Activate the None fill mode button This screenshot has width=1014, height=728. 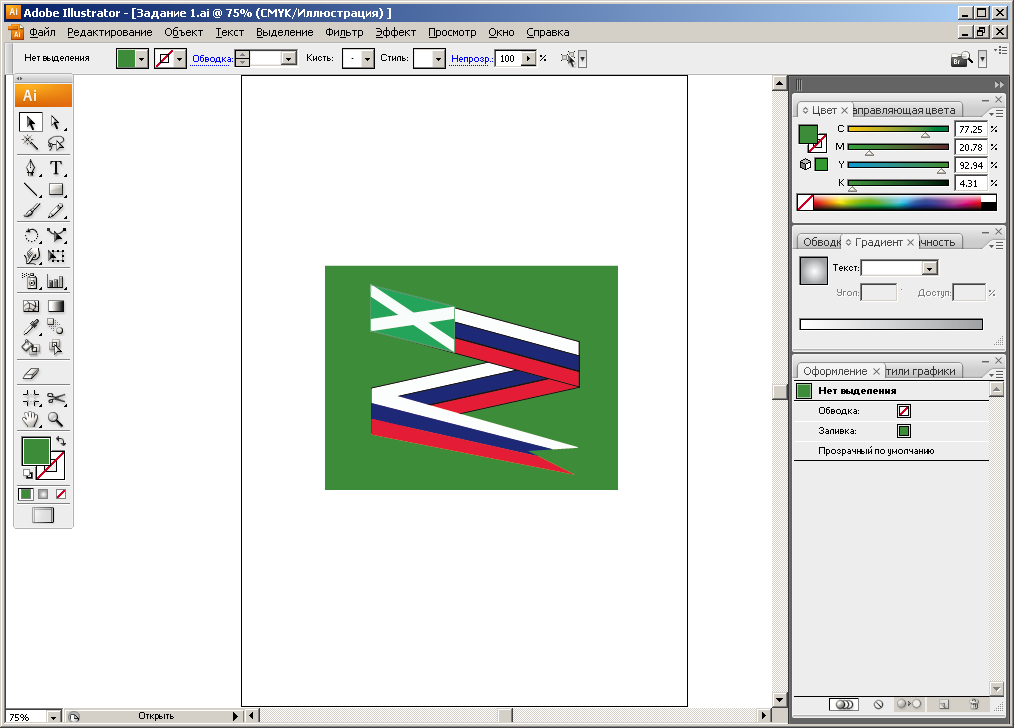[61, 494]
